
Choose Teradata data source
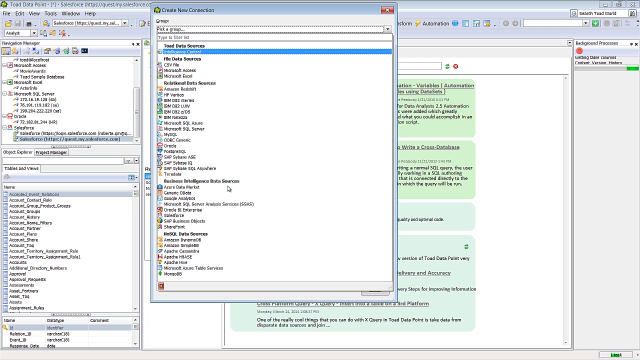pos(172,174)
